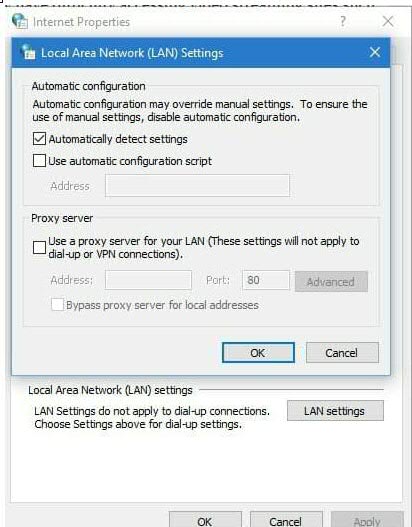Click the Internet Properties globe icon
Image resolution: width=412 pixels, height=527 pixels.
pos(19,21)
